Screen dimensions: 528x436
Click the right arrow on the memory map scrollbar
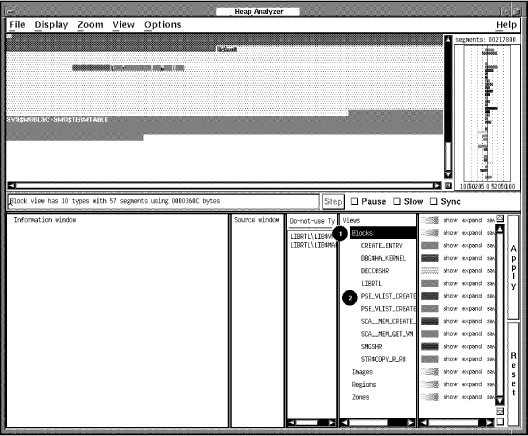(437, 186)
